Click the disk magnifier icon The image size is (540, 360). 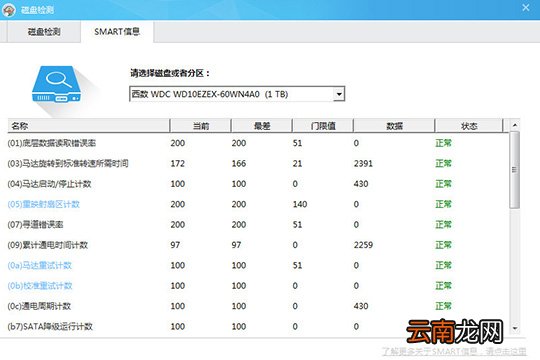click(x=57, y=84)
